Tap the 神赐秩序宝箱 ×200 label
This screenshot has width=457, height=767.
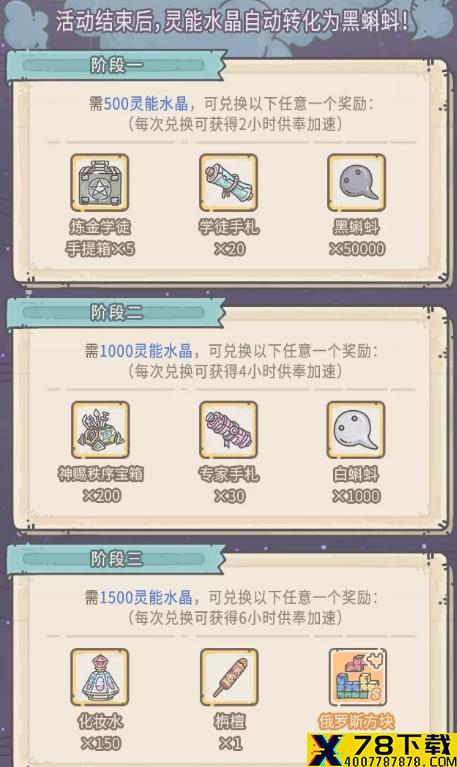point(101,484)
